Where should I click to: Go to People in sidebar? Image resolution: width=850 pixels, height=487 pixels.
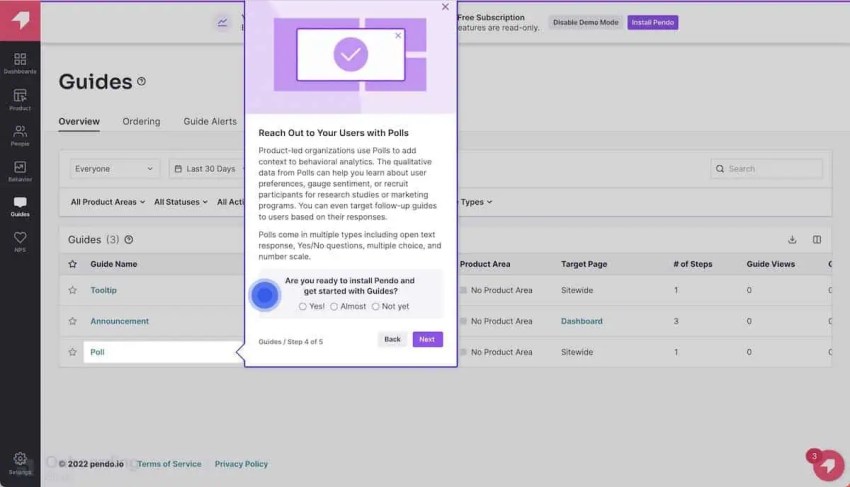[20, 135]
